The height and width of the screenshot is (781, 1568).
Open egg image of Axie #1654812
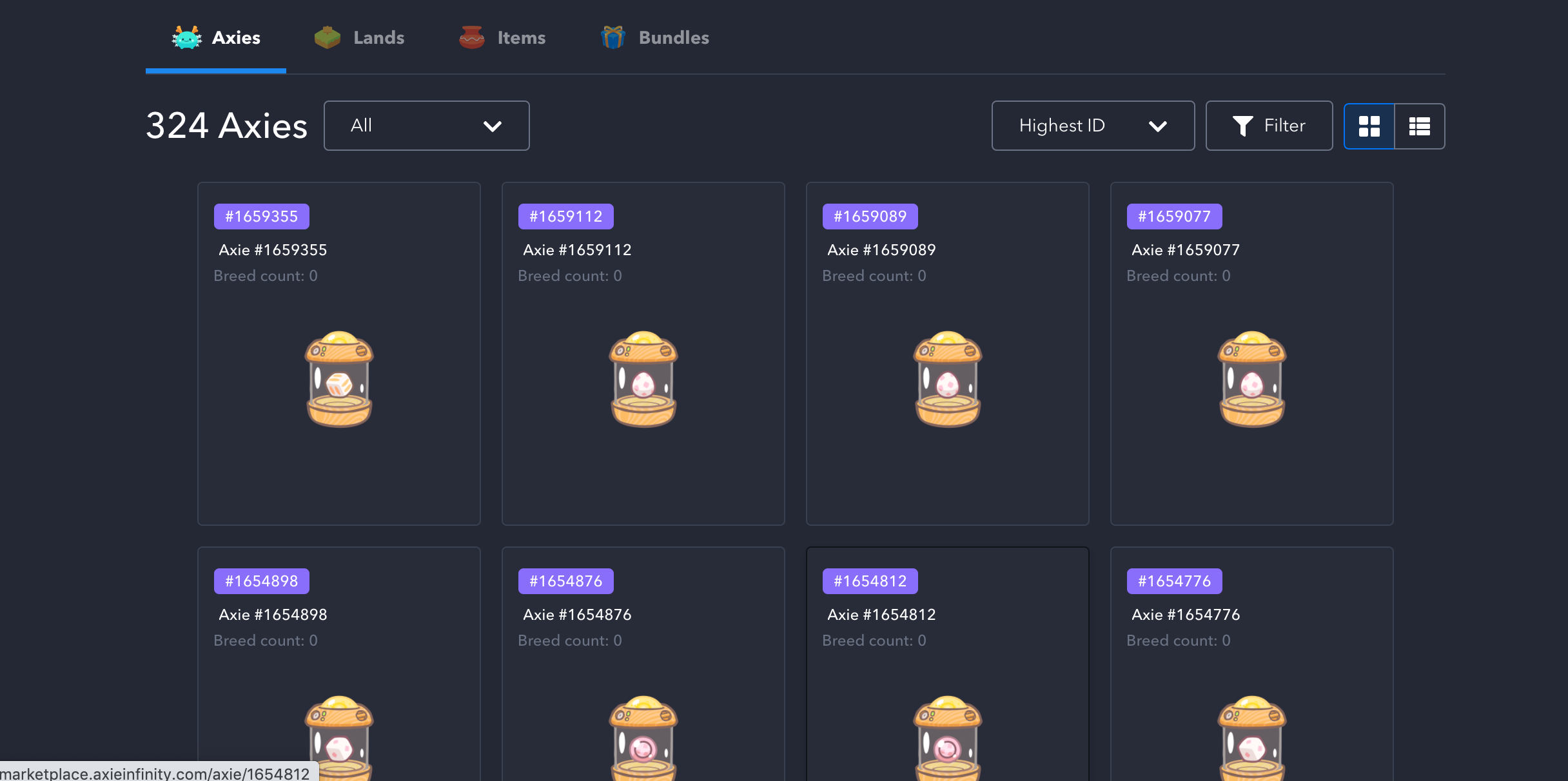coord(948,738)
